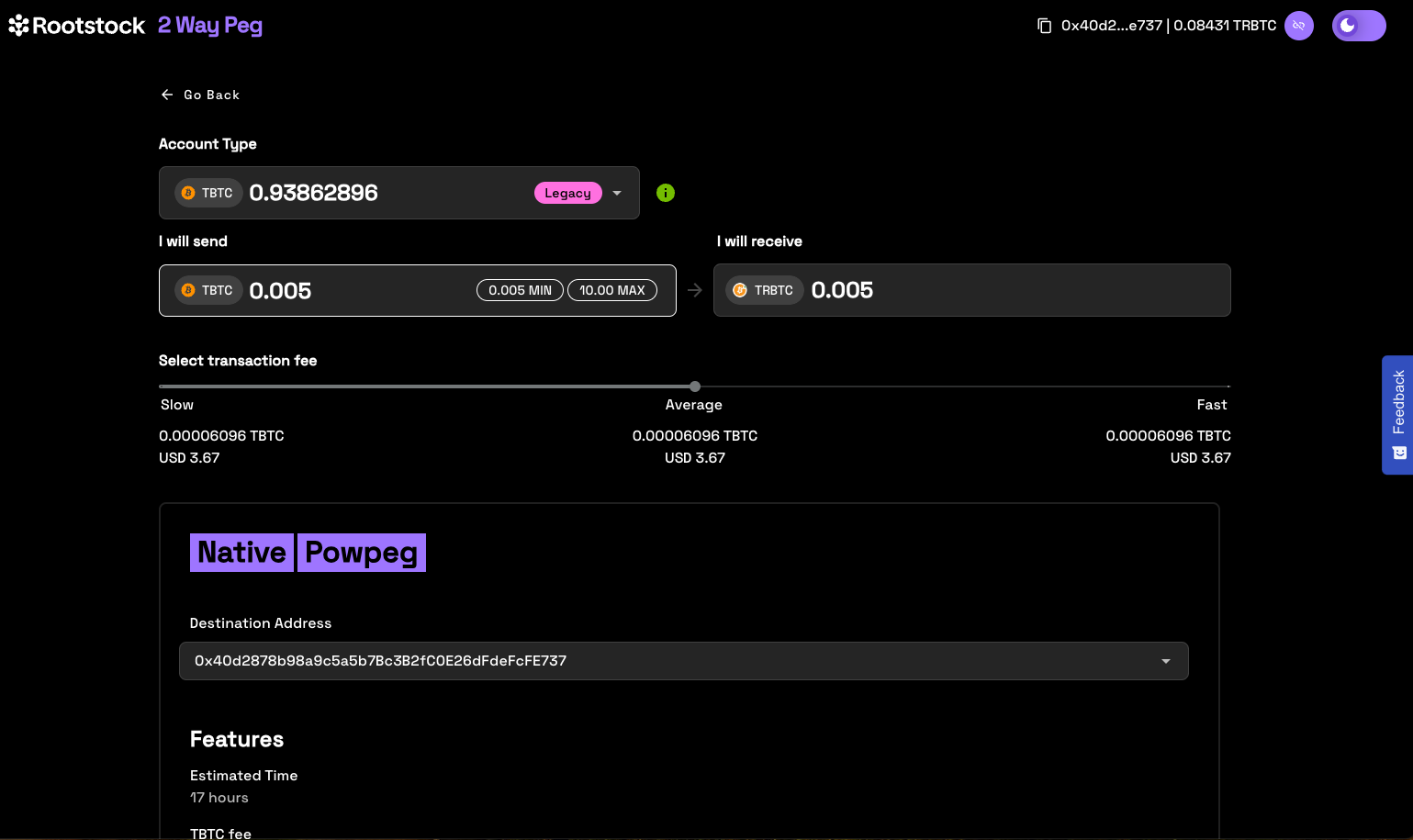
Task: Copy the wallet address with the clipboard icon
Action: click(1044, 26)
